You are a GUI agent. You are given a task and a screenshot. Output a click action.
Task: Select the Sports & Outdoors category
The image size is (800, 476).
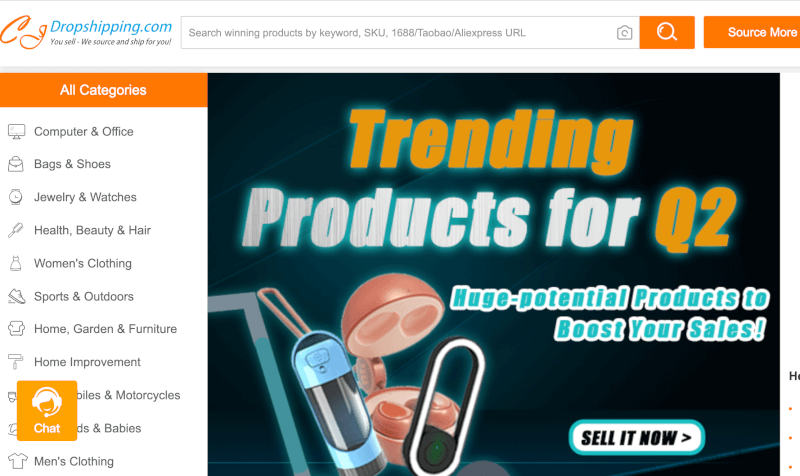click(x=84, y=296)
